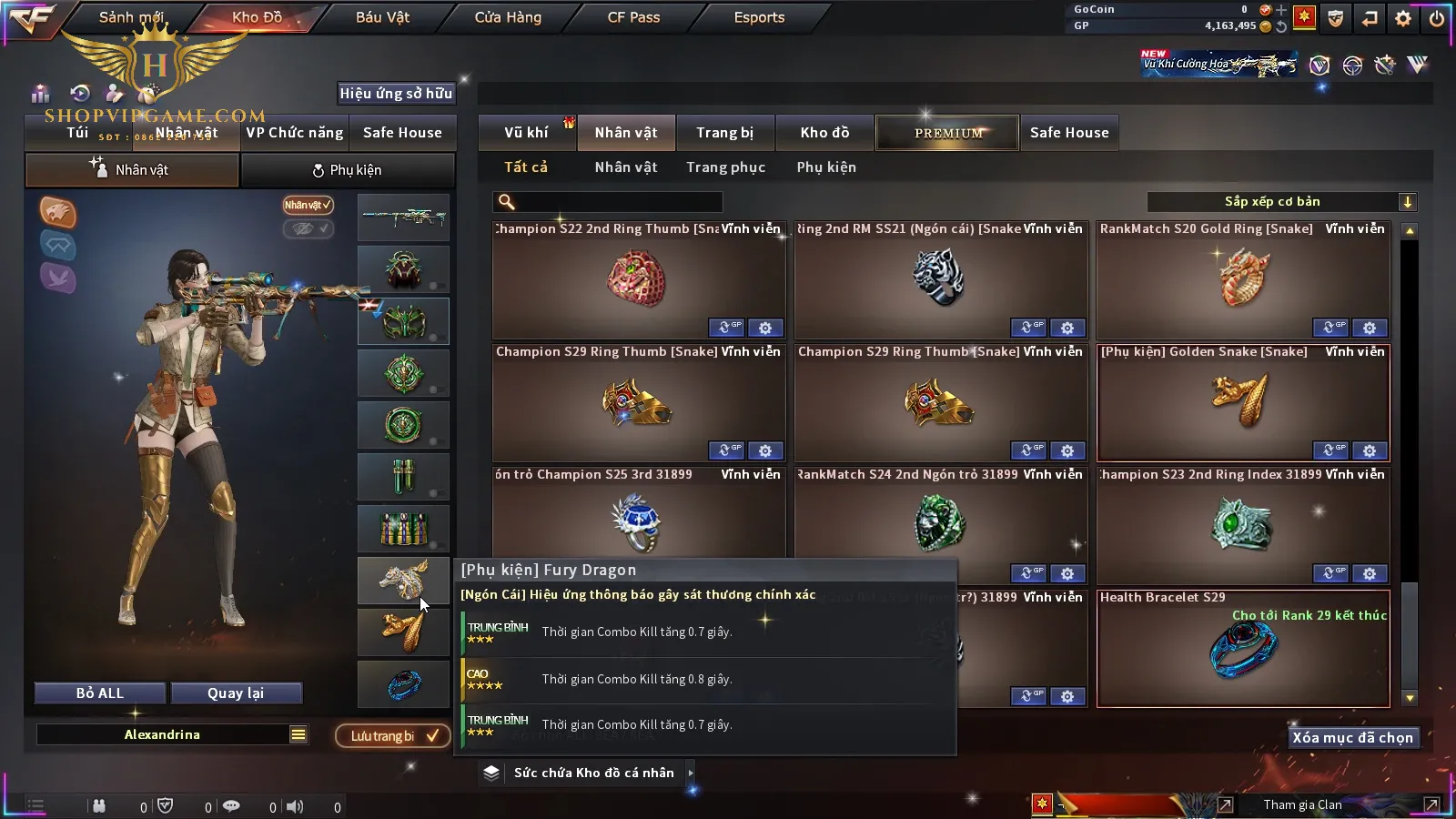
Task: Expand the Tham gia Clan panel
Action: (1431, 804)
